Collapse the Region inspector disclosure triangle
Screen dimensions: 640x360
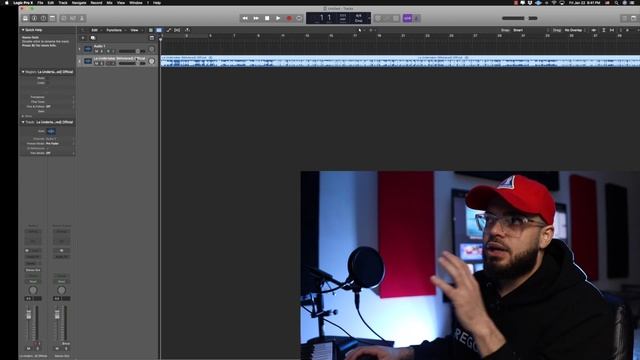[23, 72]
